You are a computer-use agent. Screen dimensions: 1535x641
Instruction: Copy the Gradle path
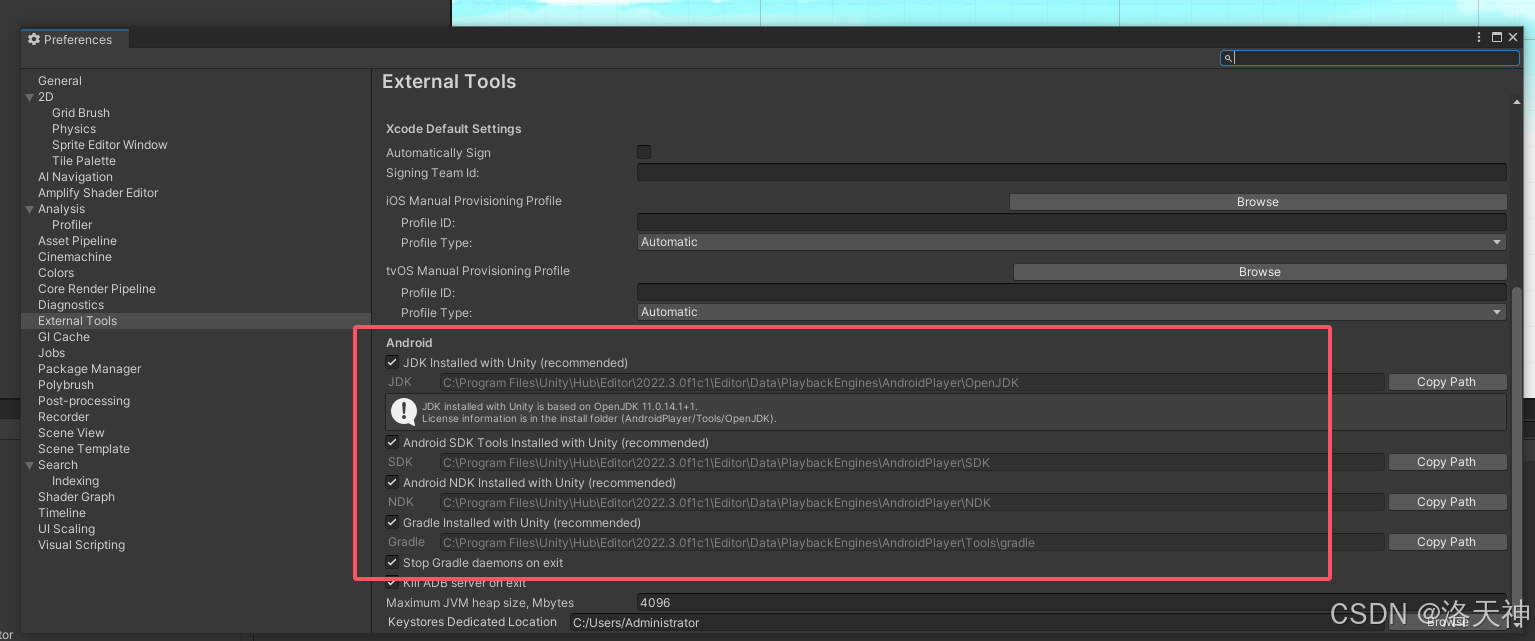coord(1447,542)
